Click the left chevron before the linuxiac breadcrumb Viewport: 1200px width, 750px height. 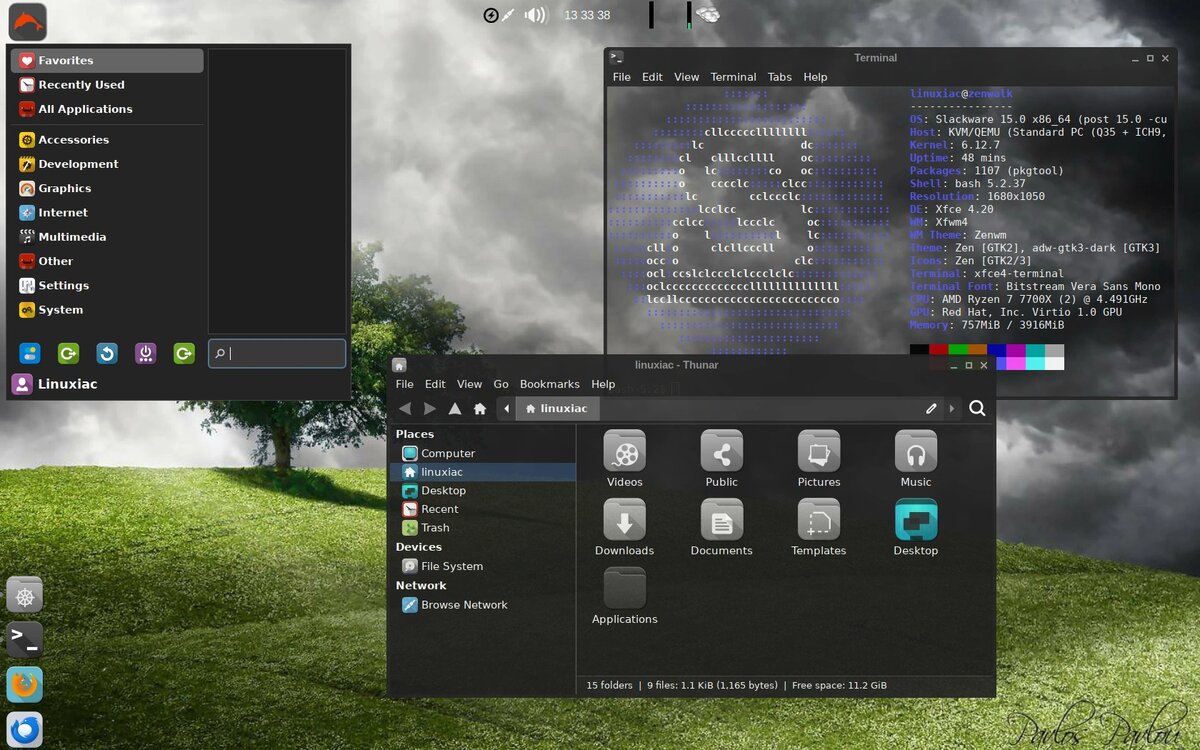tap(506, 408)
